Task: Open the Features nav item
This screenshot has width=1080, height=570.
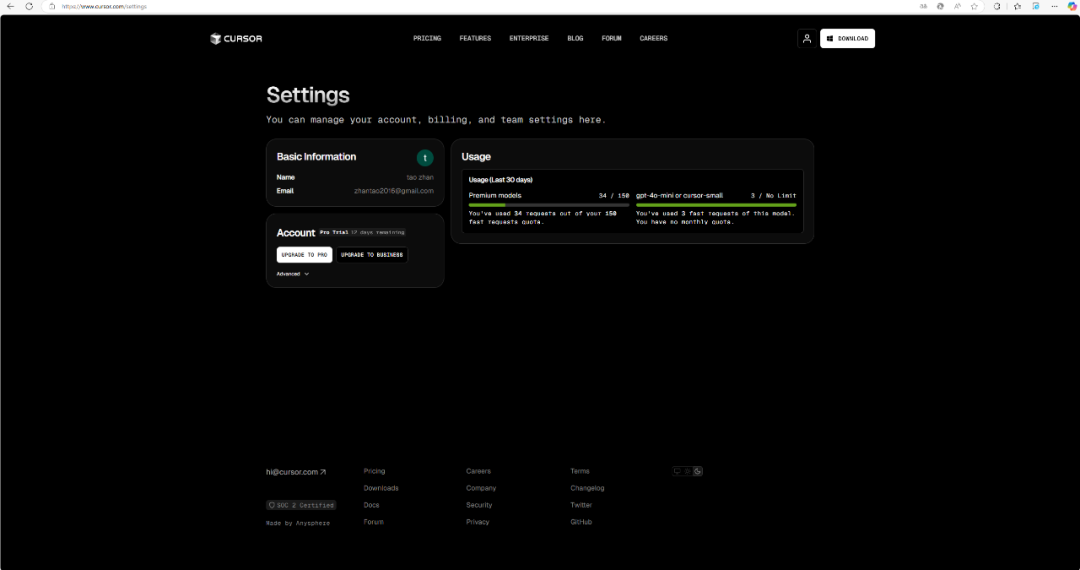Action: coord(475,39)
